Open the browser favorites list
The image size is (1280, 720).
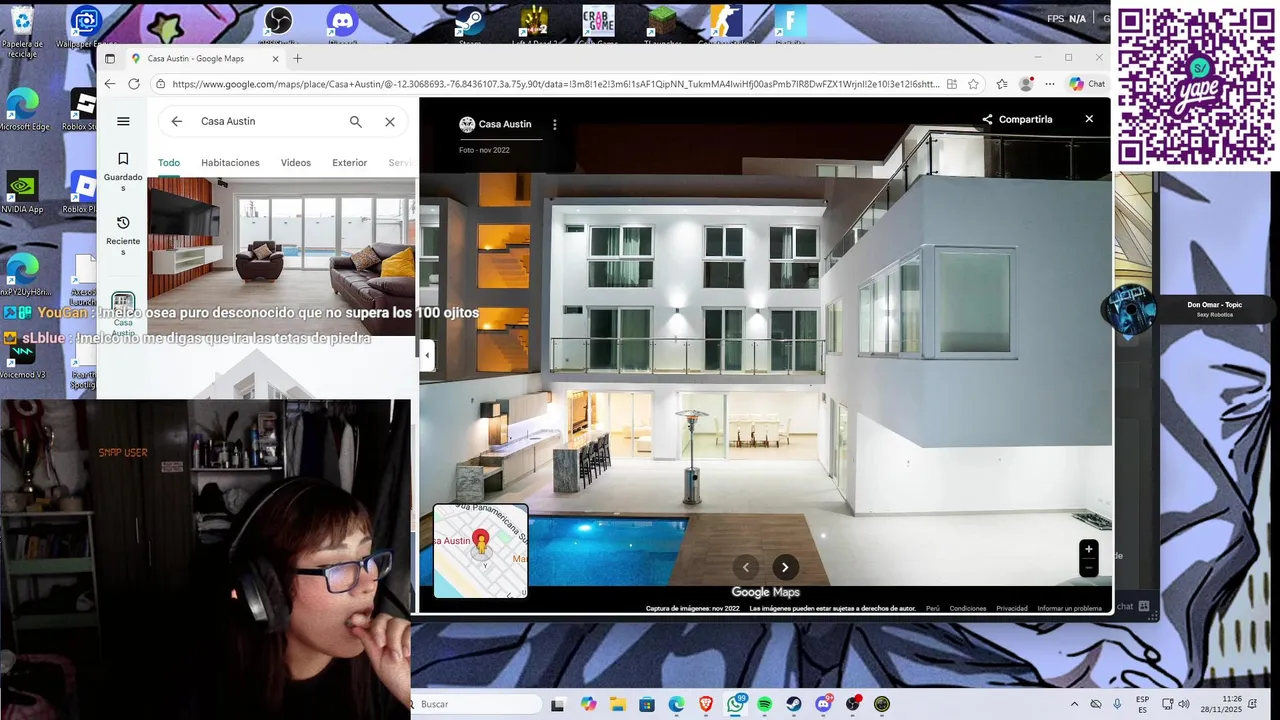point(1002,84)
